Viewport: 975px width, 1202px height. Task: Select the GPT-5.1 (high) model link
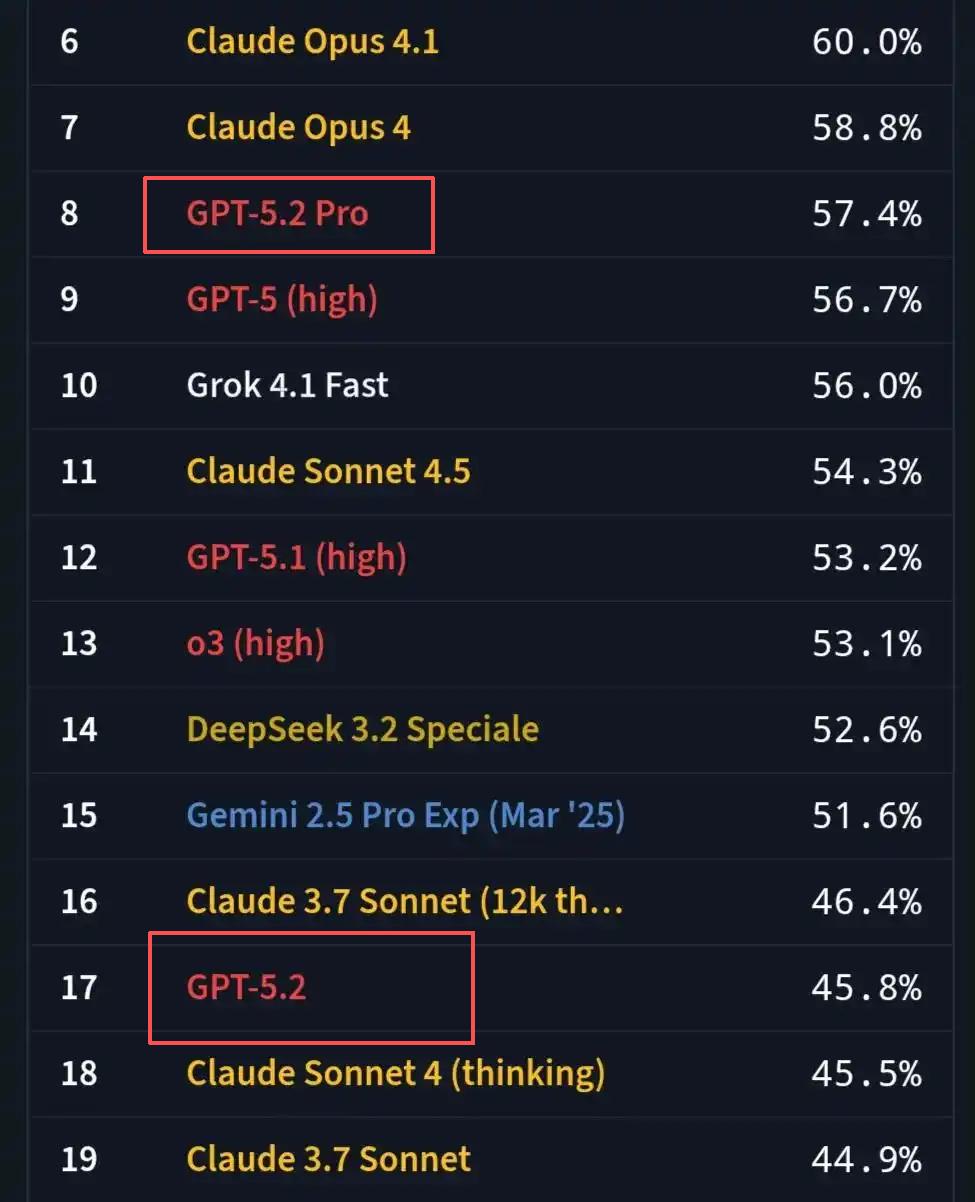tap(296, 558)
